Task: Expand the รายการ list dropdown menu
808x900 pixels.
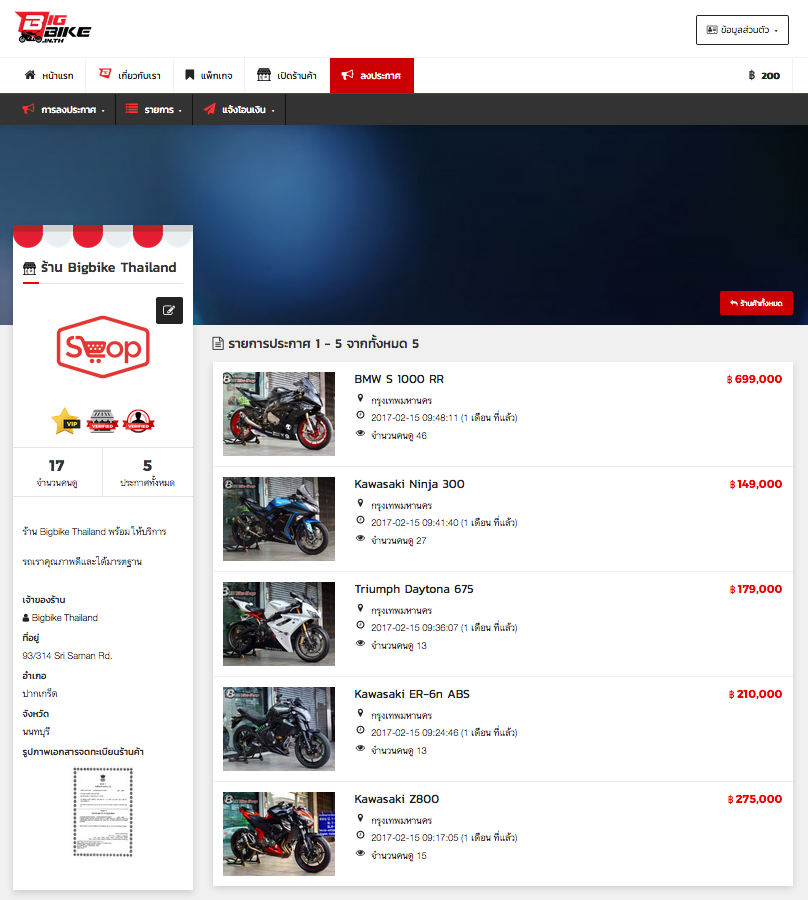Action: coord(154,109)
